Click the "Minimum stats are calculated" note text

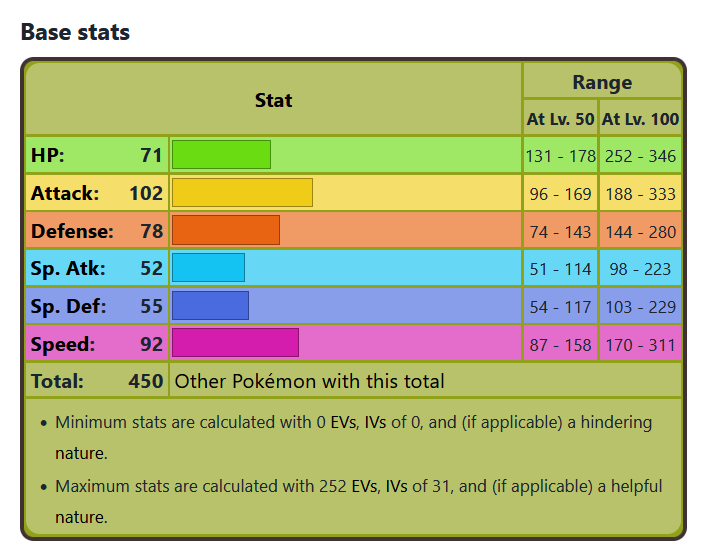click(x=354, y=438)
